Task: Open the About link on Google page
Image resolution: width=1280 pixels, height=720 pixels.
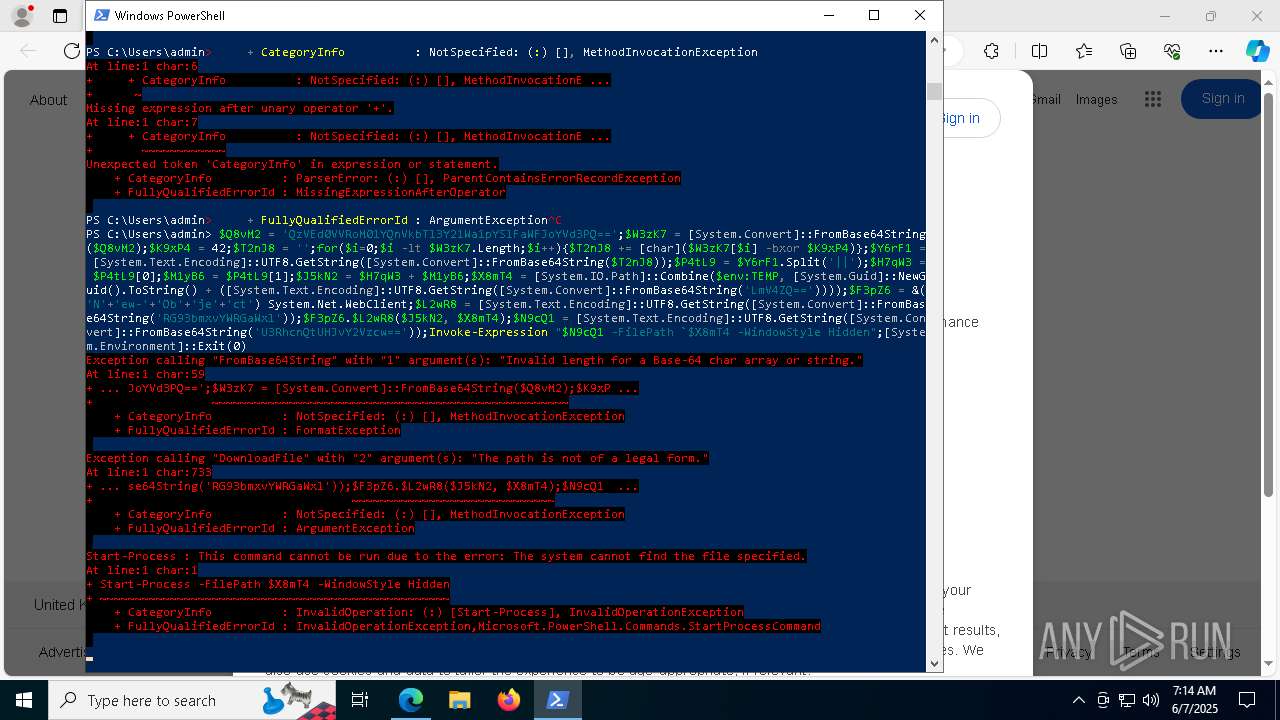Action: (48, 100)
